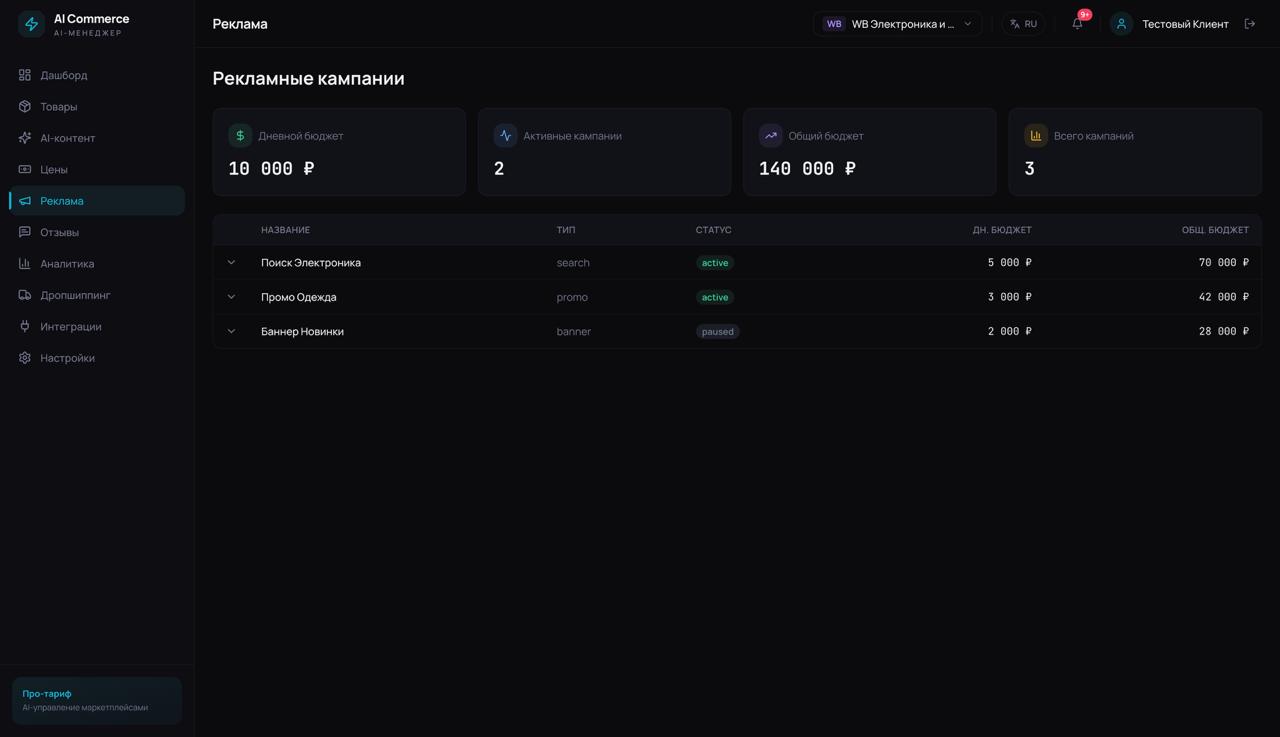
Task: Expand the Поиск Электроника campaign row
Action: pyautogui.click(x=231, y=263)
